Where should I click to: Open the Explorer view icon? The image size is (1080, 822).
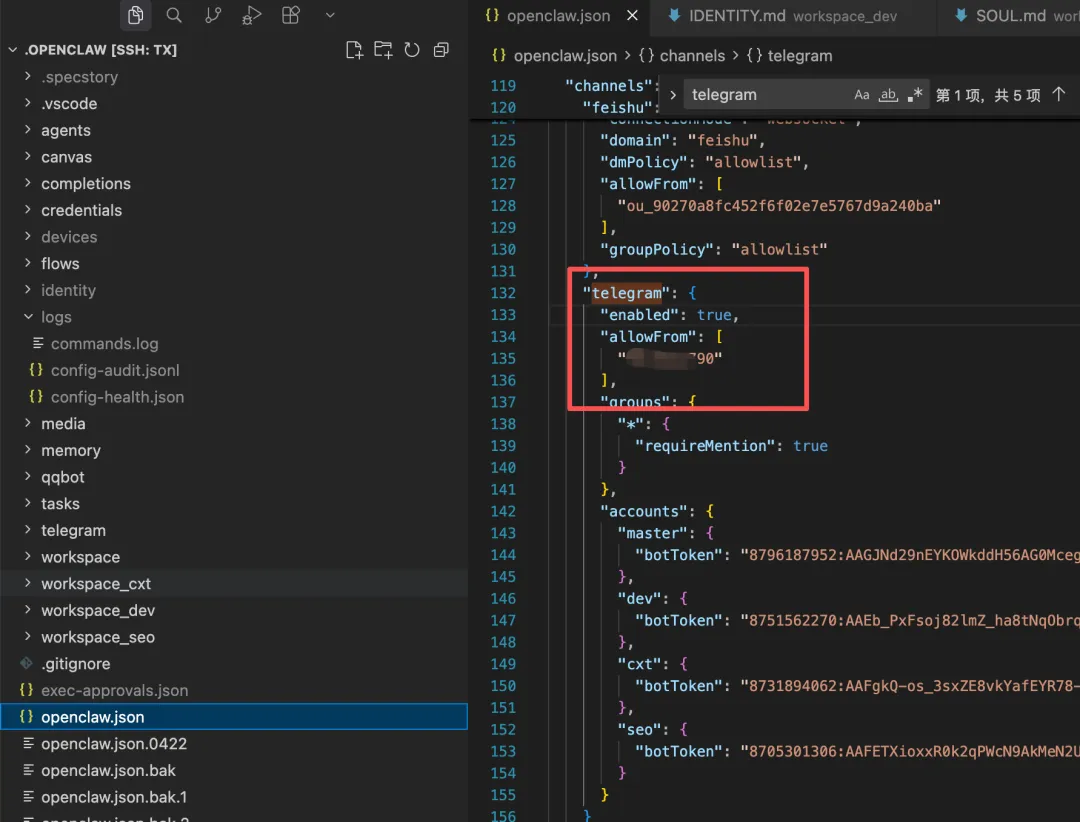click(136, 15)
